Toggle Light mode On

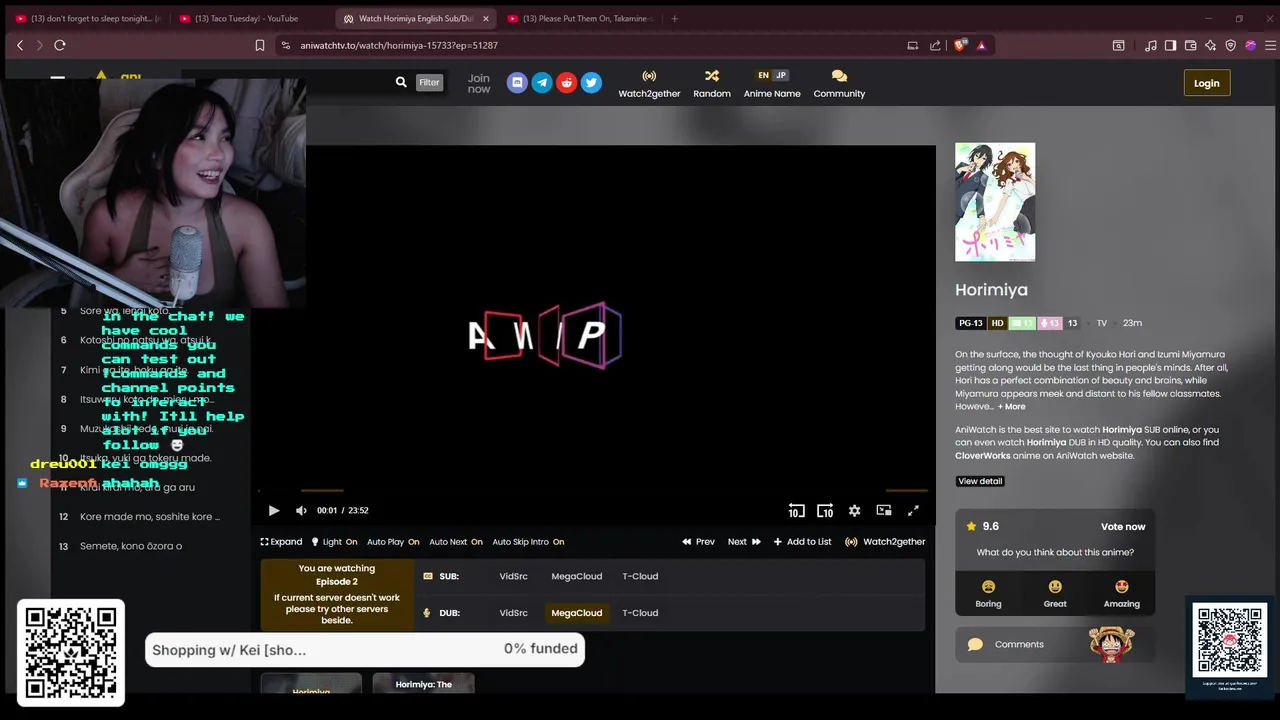coord(334,542)
